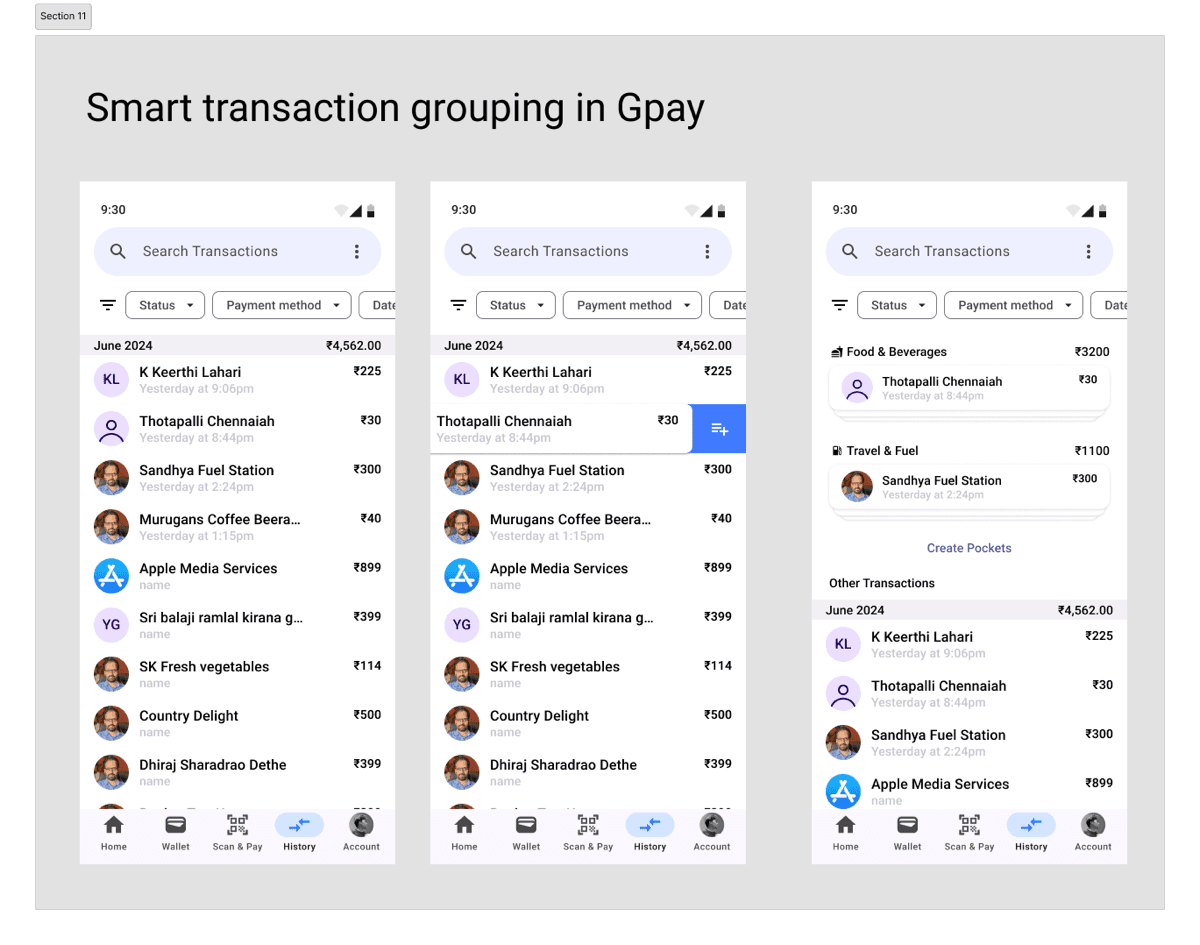The height and width of the screenshot is (945, 1200).
Task: Click Search Transactions field in third phone
Action: click(969, 251)
